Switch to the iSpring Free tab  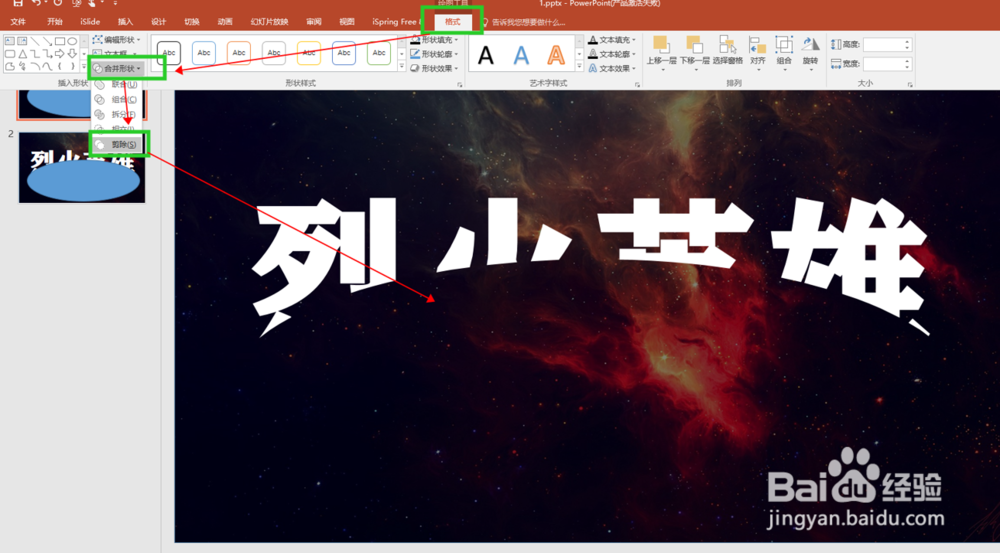pos(394,22)
